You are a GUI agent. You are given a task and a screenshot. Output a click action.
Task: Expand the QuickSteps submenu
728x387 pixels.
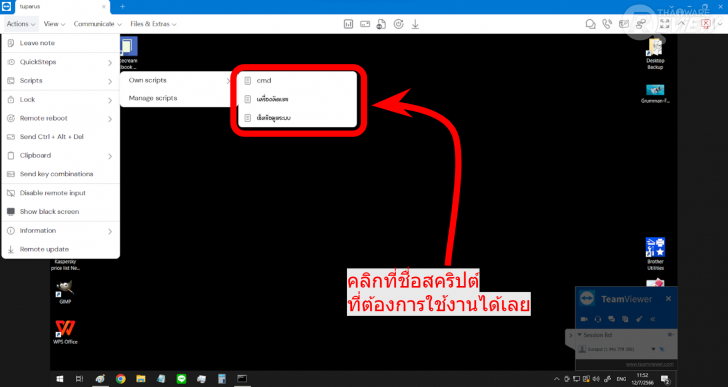pos(60,62)
